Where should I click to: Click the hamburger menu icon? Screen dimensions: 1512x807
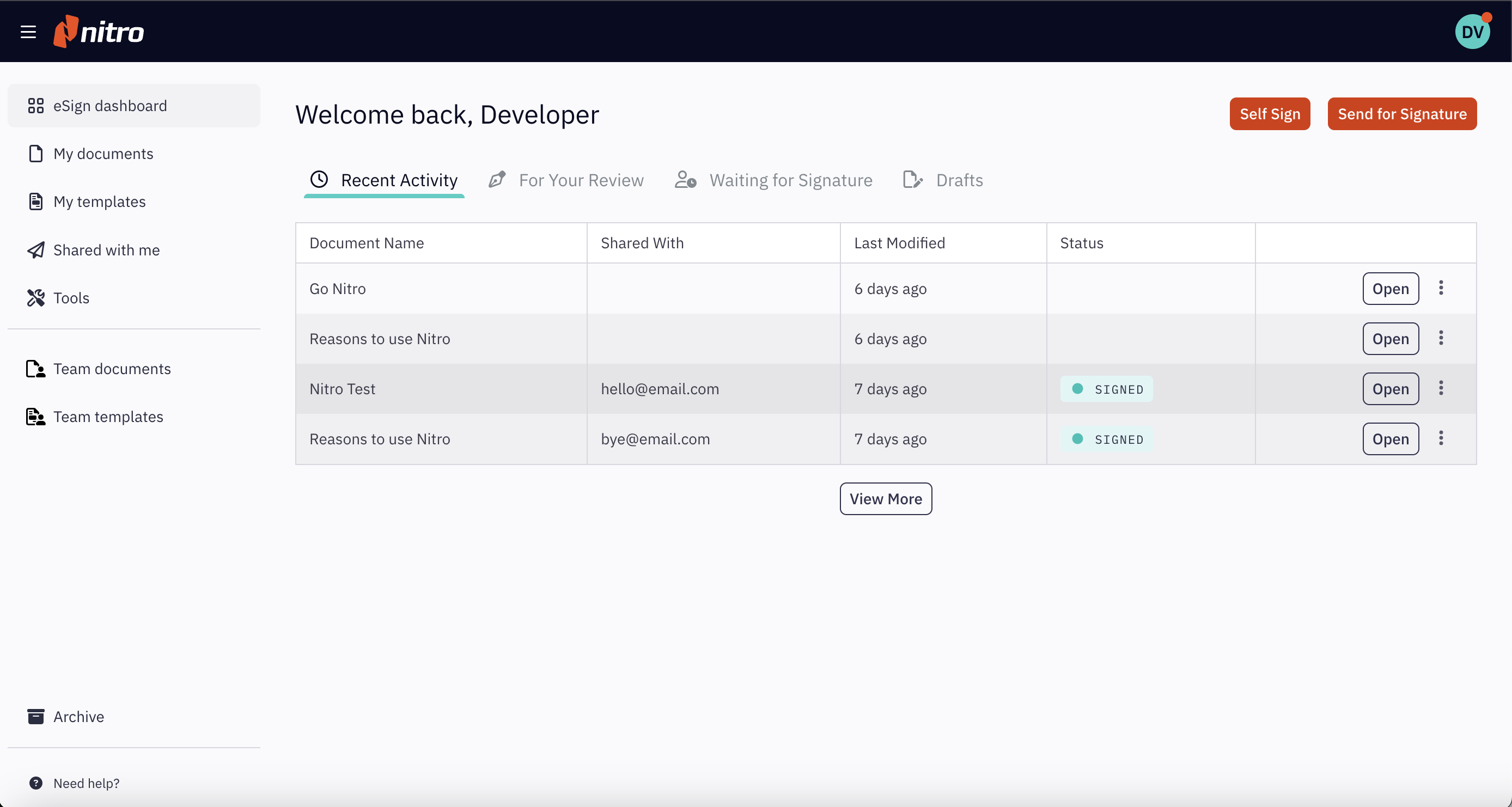(28, 32)
